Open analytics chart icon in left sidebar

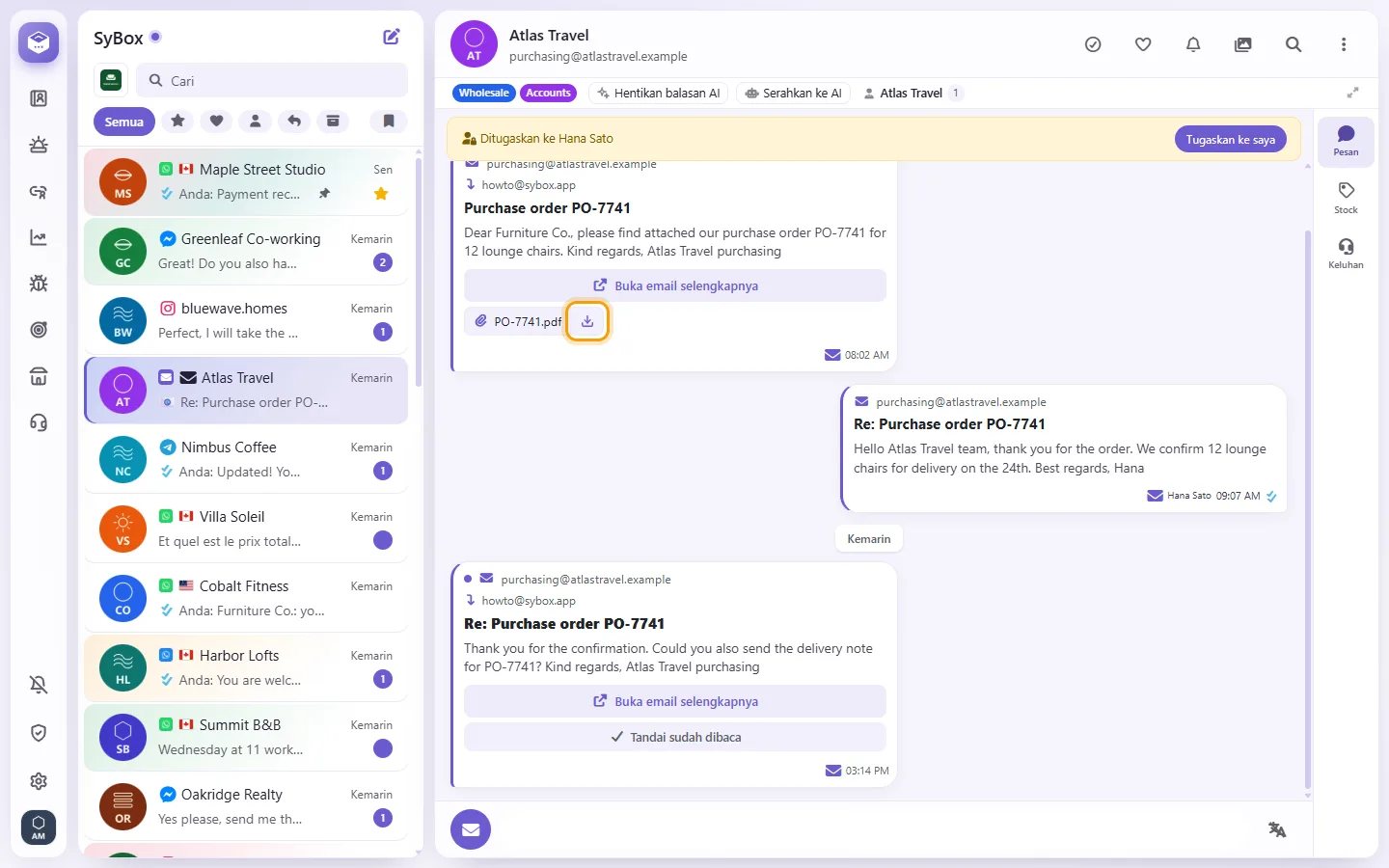[39, 237]
